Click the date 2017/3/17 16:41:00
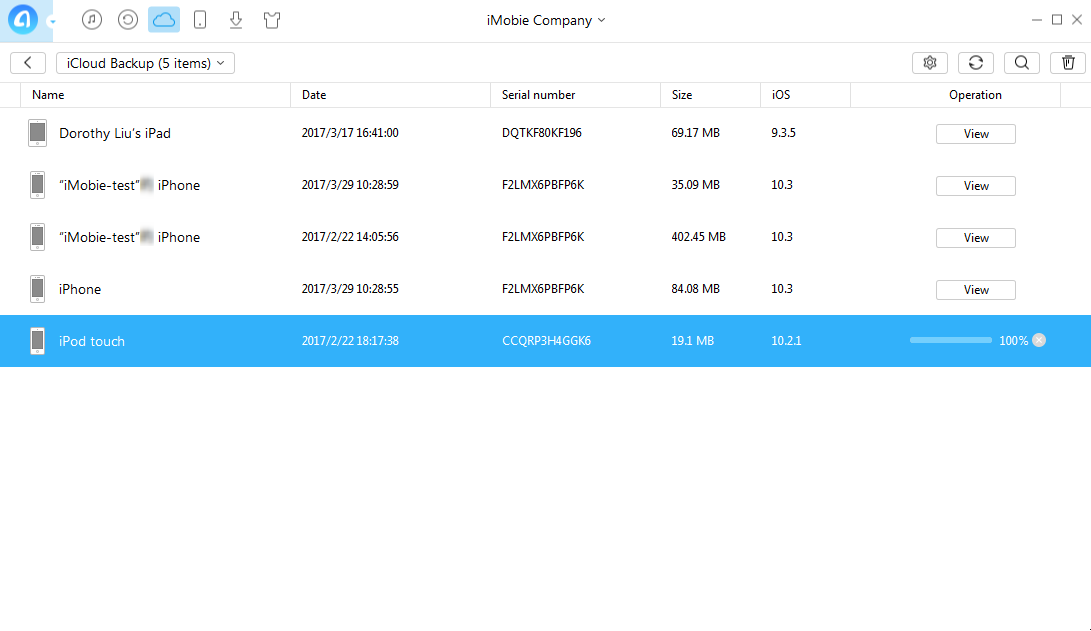 (350, 133)
